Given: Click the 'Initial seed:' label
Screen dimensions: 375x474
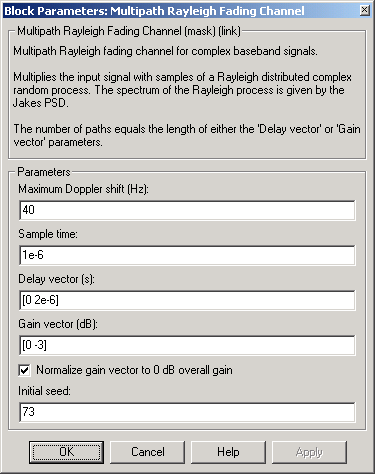Looking at the screenshot, I should tap(44, 391).
